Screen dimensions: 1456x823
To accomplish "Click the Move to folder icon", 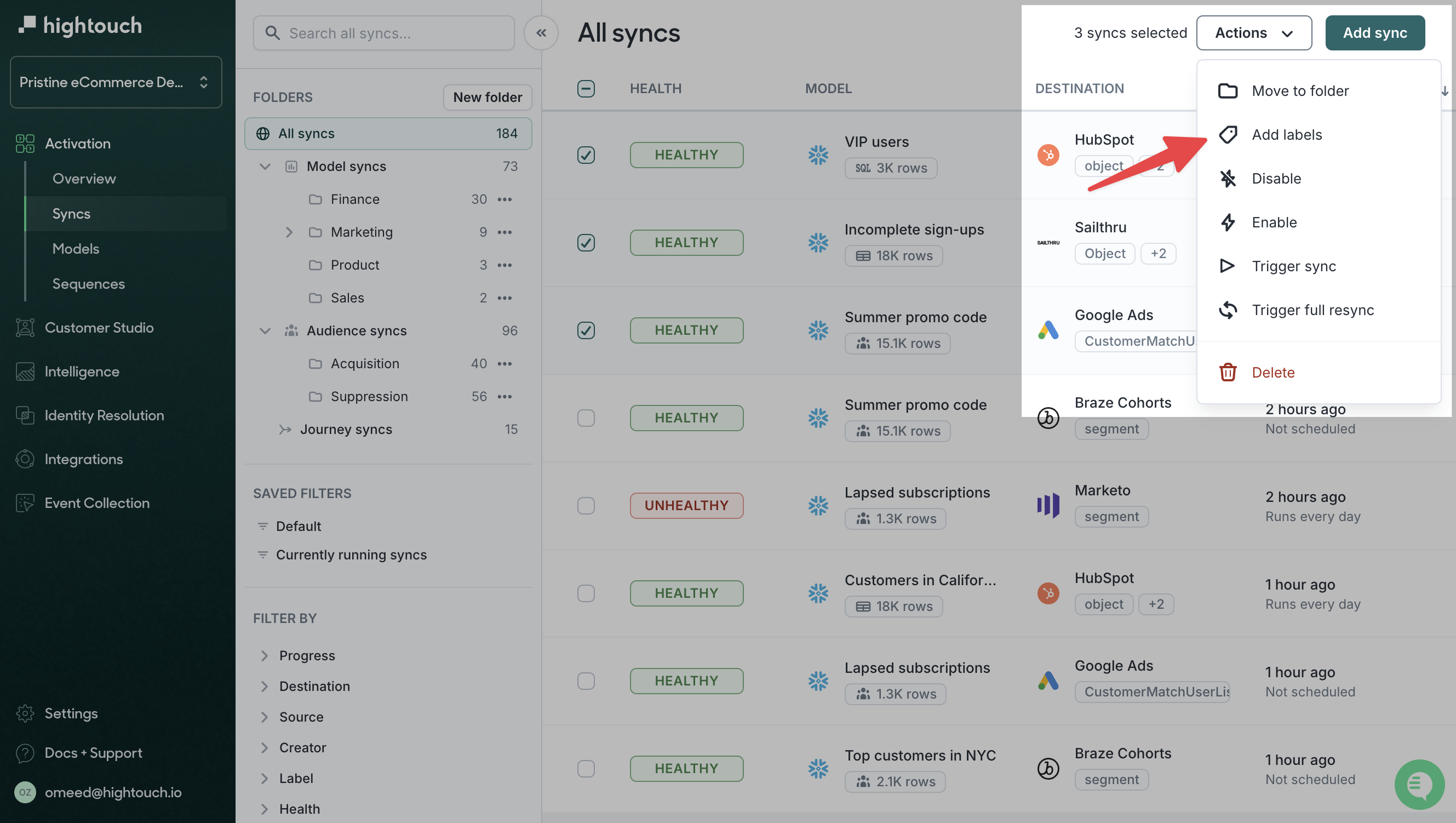I will pos(1228,89).
